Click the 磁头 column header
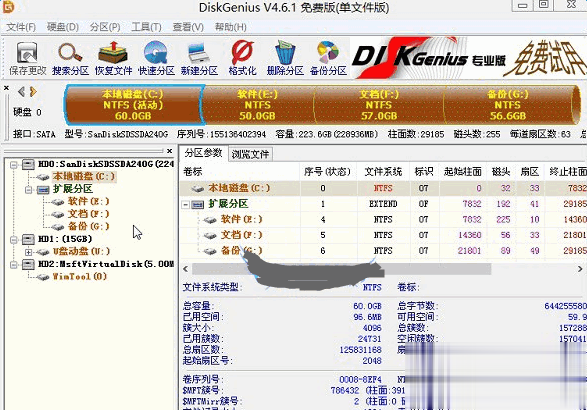 tap(501, 171)
